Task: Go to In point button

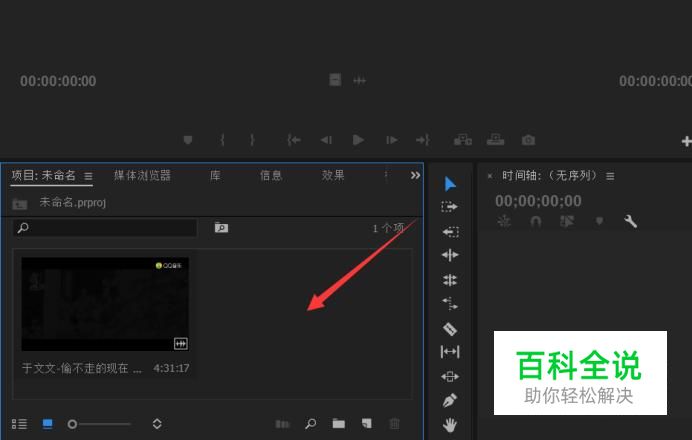Action: tap(294, 140)
